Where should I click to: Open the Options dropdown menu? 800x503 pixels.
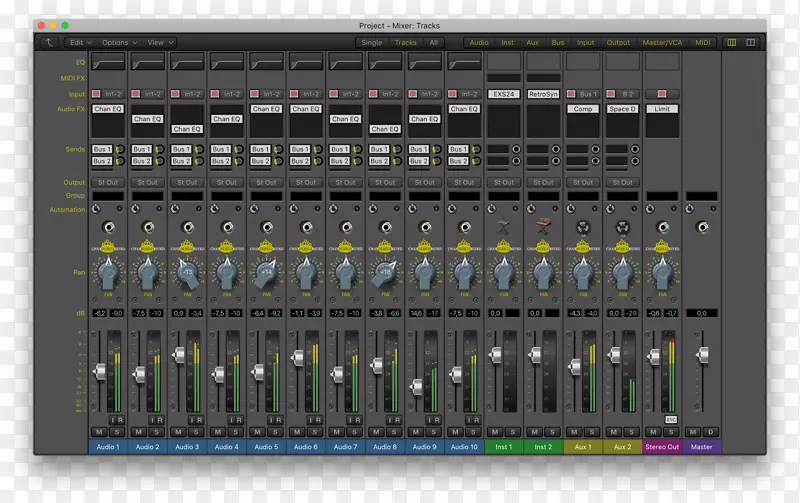click(x=119, y=43)
